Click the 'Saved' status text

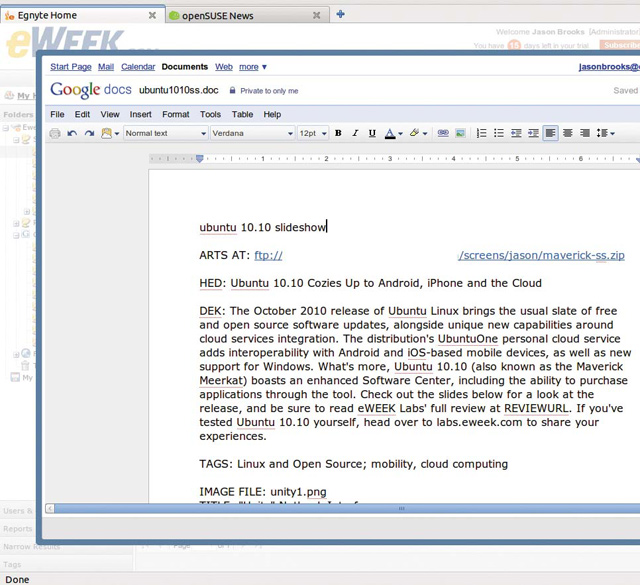pos(625,90)
